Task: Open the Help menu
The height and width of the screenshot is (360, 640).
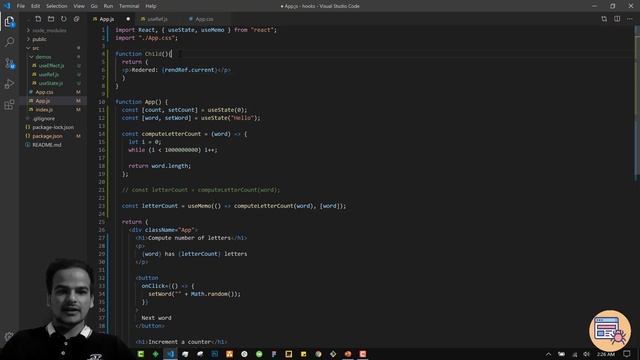Action: coord(151,6)
